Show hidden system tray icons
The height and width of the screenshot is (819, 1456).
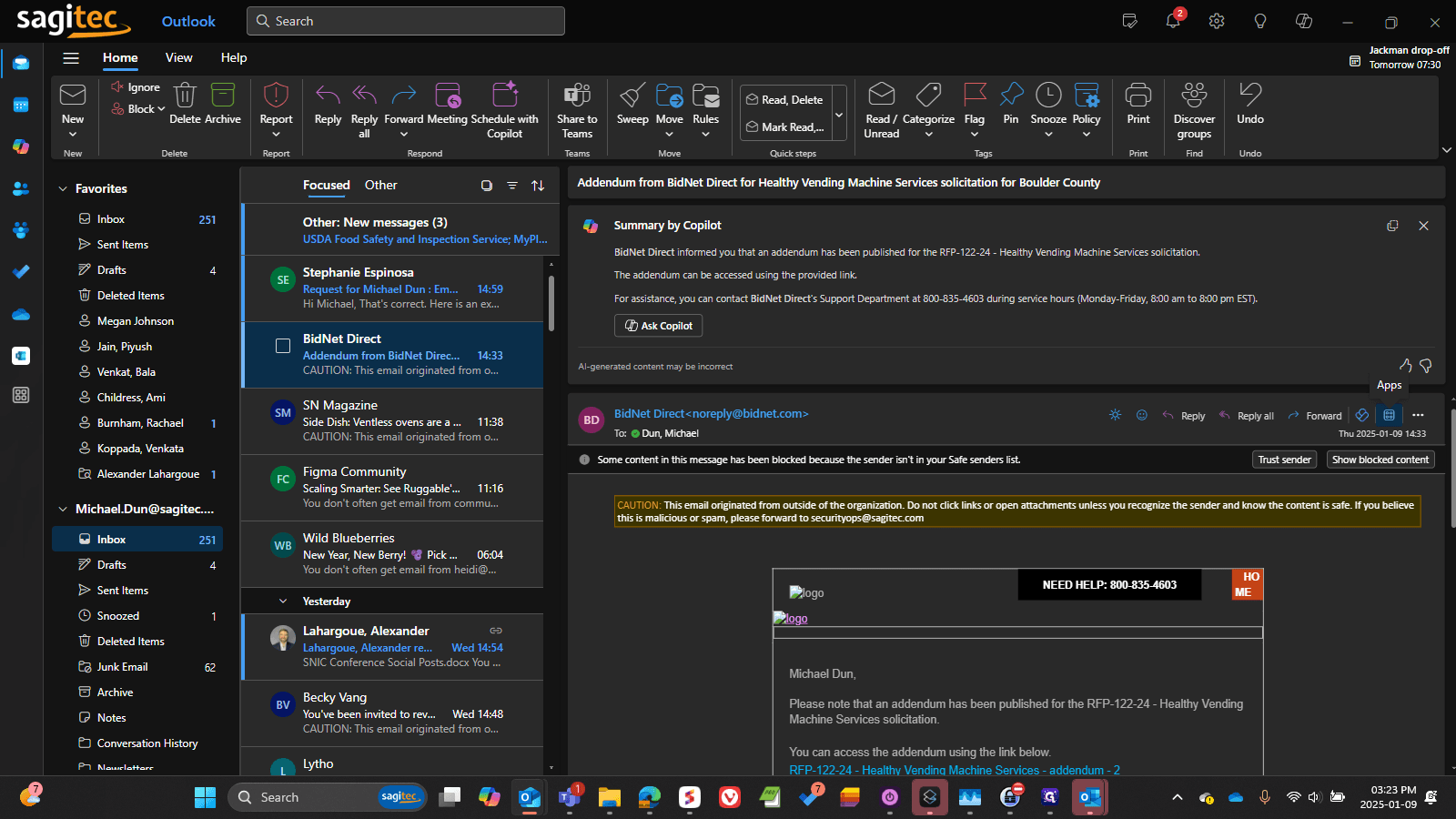pyautogui.click(x=1177, y=798)
